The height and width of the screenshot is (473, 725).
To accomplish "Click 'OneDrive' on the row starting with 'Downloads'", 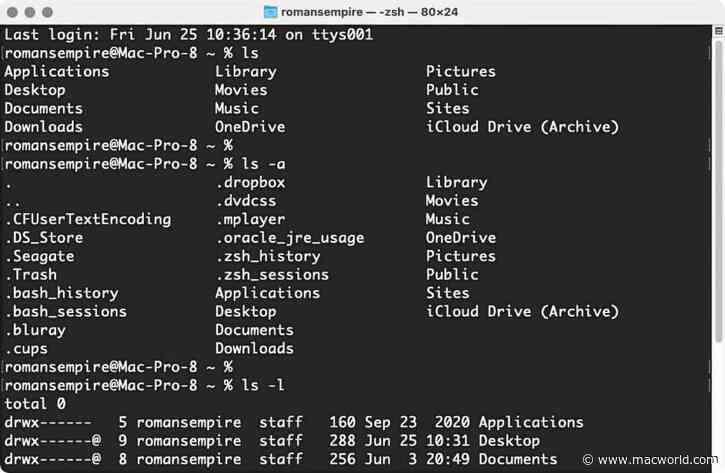I will coord(250,127).
